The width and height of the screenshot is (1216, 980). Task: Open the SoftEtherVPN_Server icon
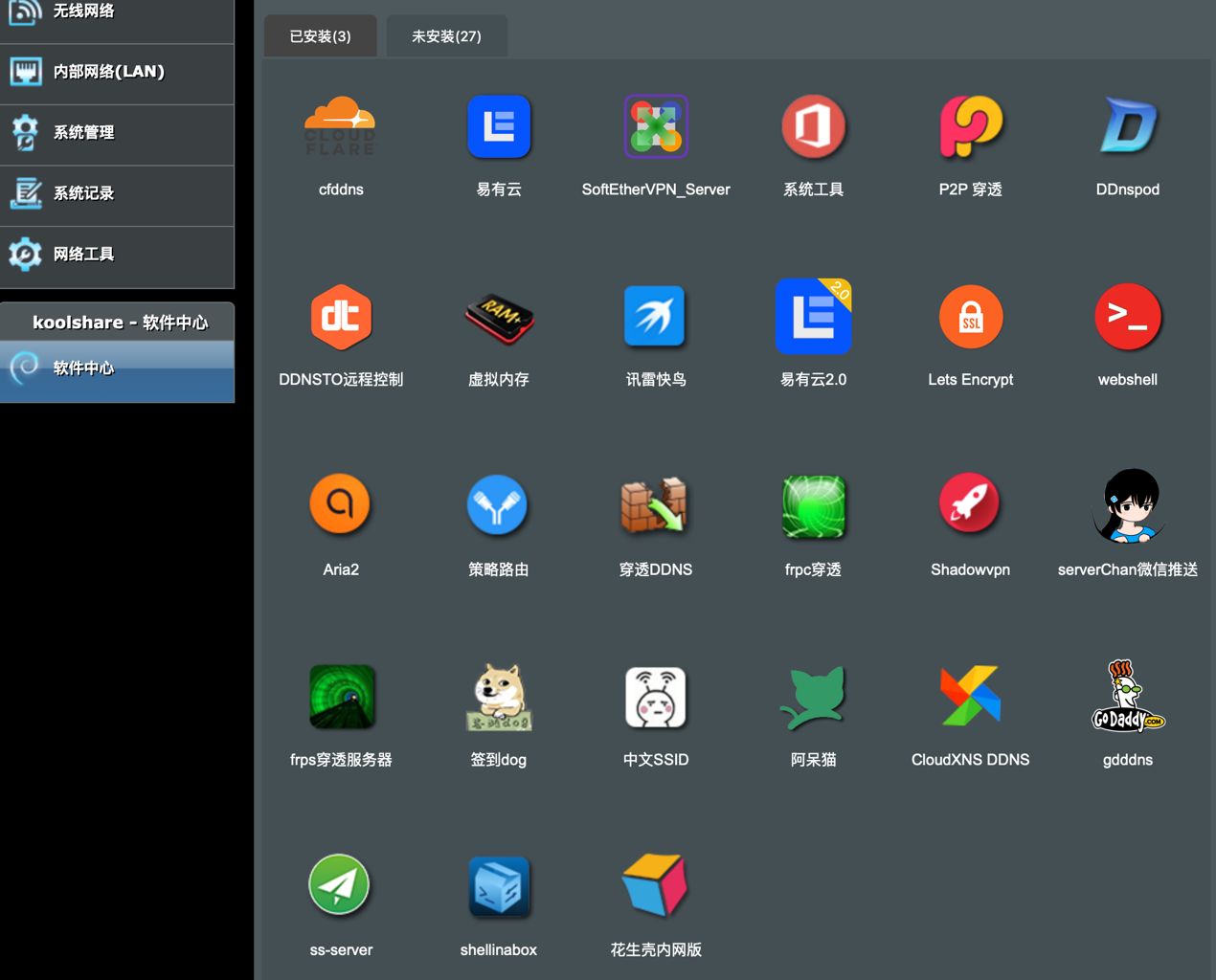[x=656, y=126]
